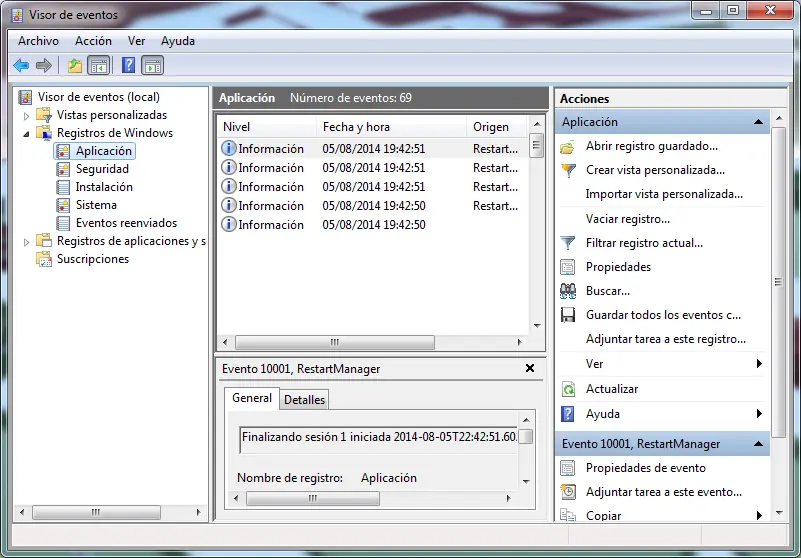Open Vistas personalizadas folder
801x558 pixels.
[x=112, y=115]
